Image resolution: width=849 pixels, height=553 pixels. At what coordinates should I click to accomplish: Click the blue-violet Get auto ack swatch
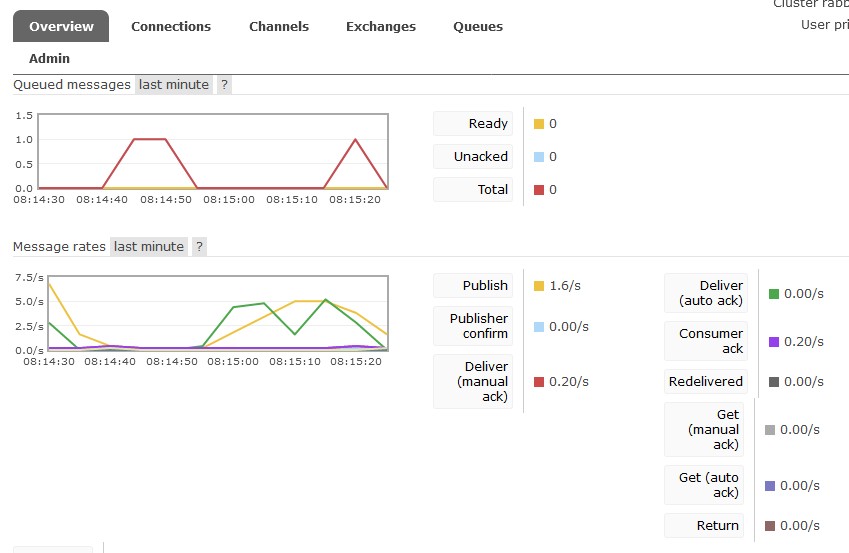(x=770, y=486)
